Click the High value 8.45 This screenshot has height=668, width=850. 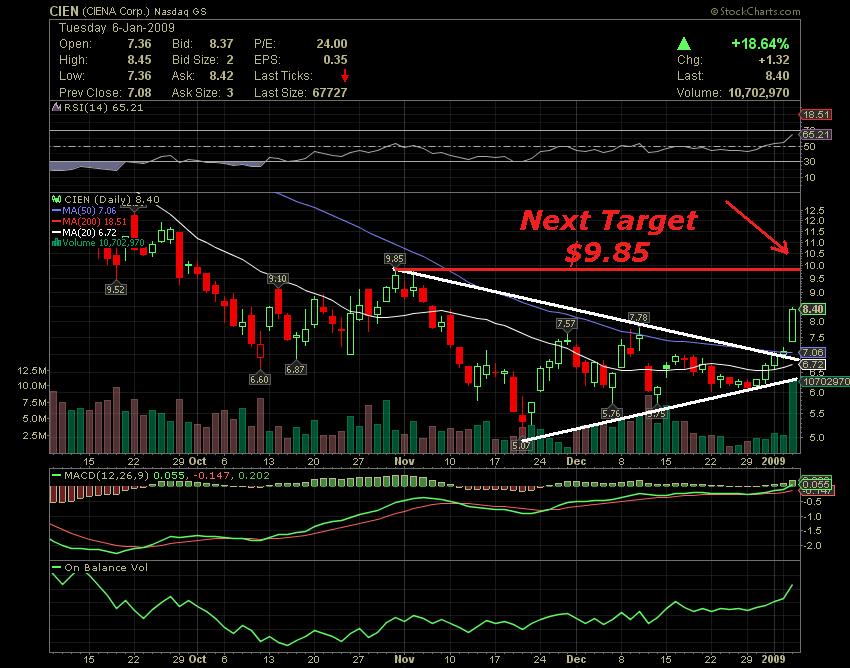pos(139,60)
